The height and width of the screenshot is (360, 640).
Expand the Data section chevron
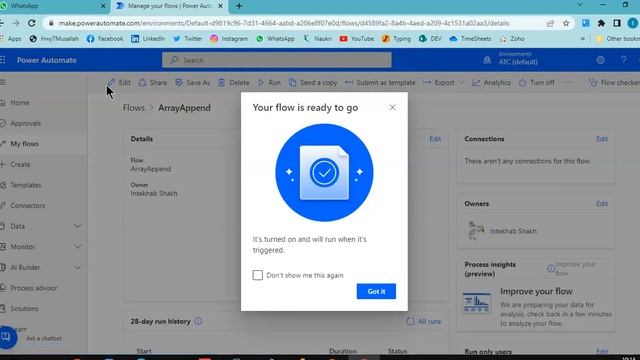(77, 226)
